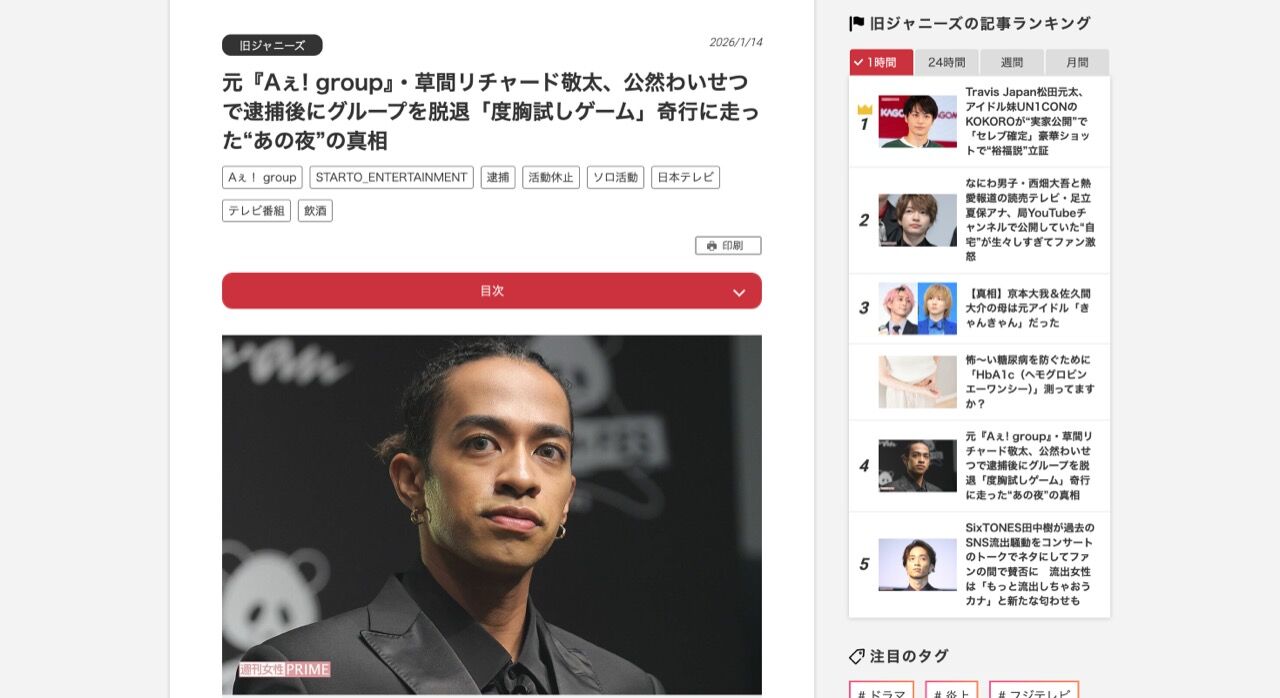Viewport: 1280px width, 698px height.
Task: Click the 飲酒 tag
Action: click(315, 210)
